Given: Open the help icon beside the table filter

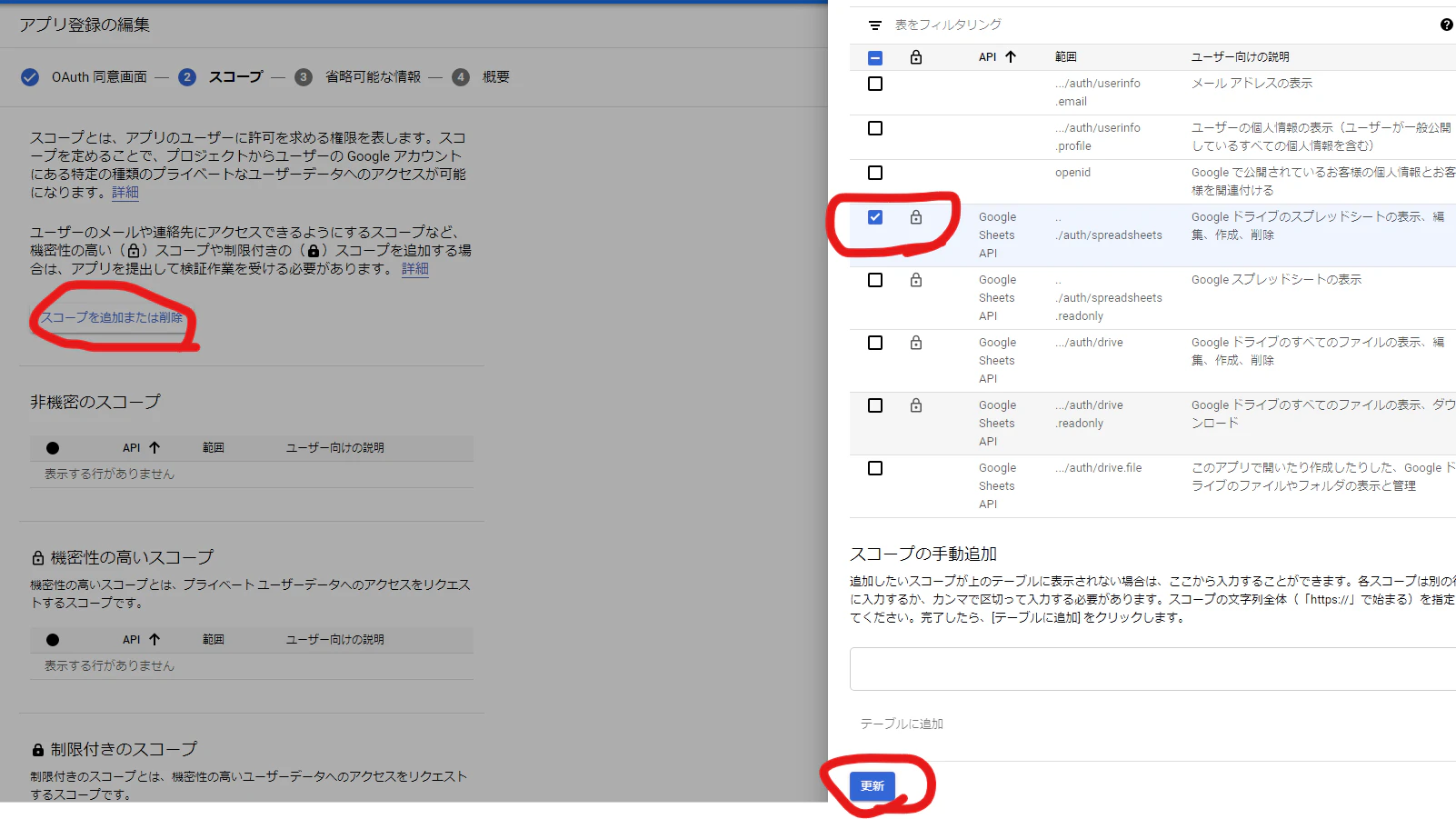Looking at the screenshot, I should (1446, 25).
